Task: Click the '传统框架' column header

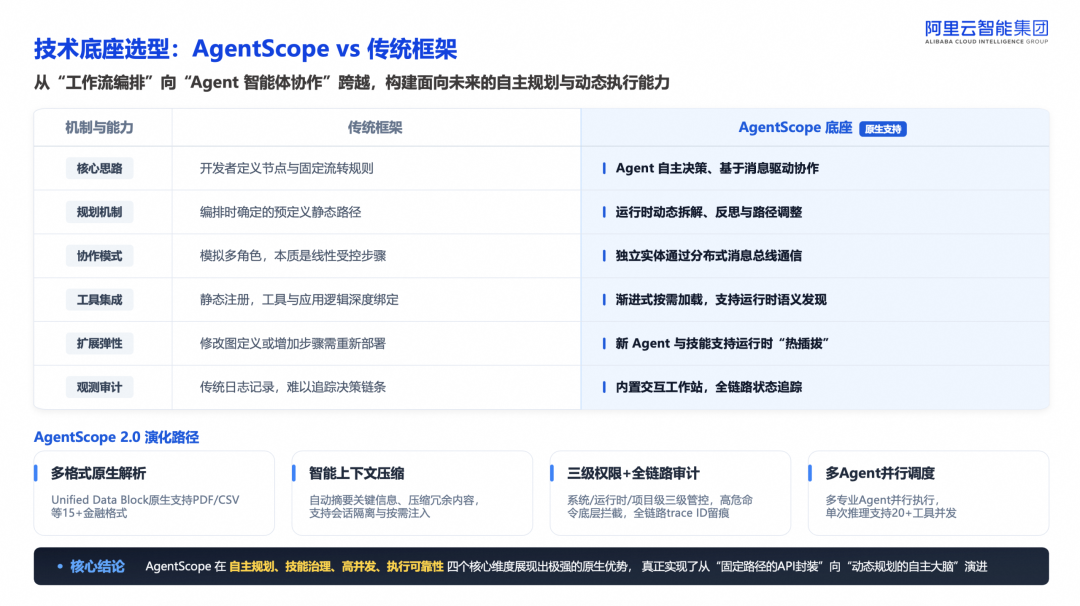Action: [x=375, y=127]
